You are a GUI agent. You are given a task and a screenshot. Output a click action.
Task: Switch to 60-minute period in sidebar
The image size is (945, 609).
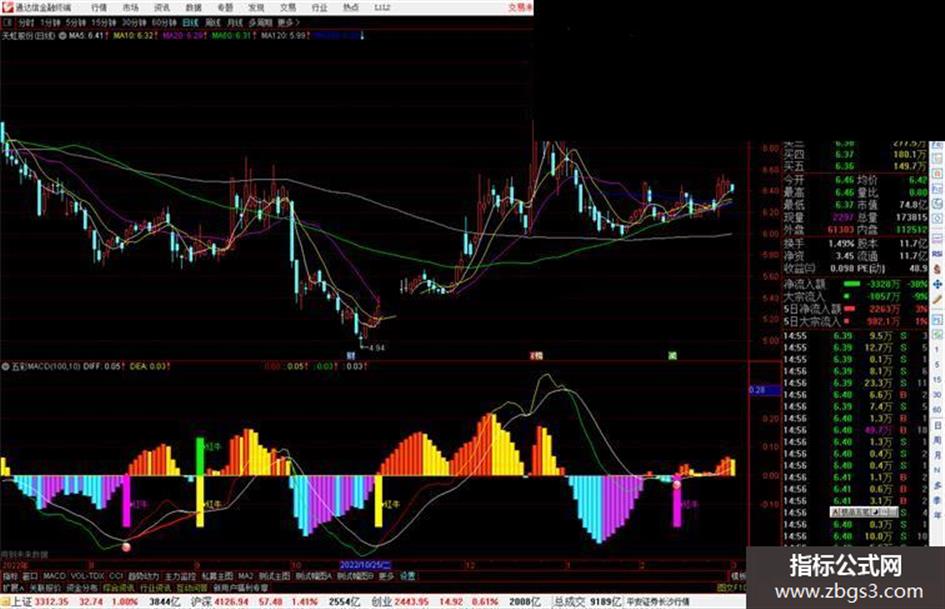(937, 410)
